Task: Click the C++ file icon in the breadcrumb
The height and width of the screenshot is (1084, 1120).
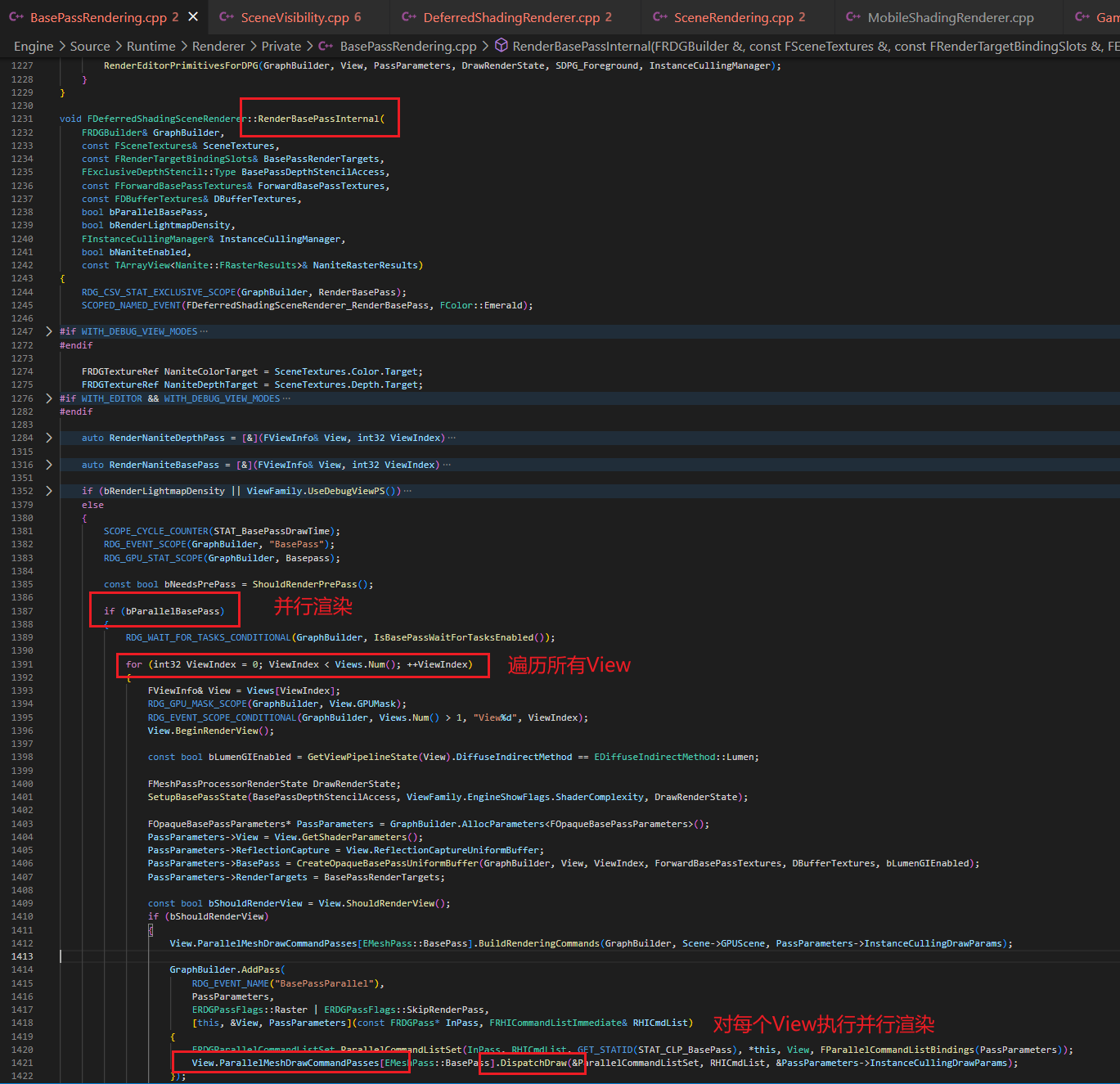Action: pyautogui.click(x=326, y=47)
